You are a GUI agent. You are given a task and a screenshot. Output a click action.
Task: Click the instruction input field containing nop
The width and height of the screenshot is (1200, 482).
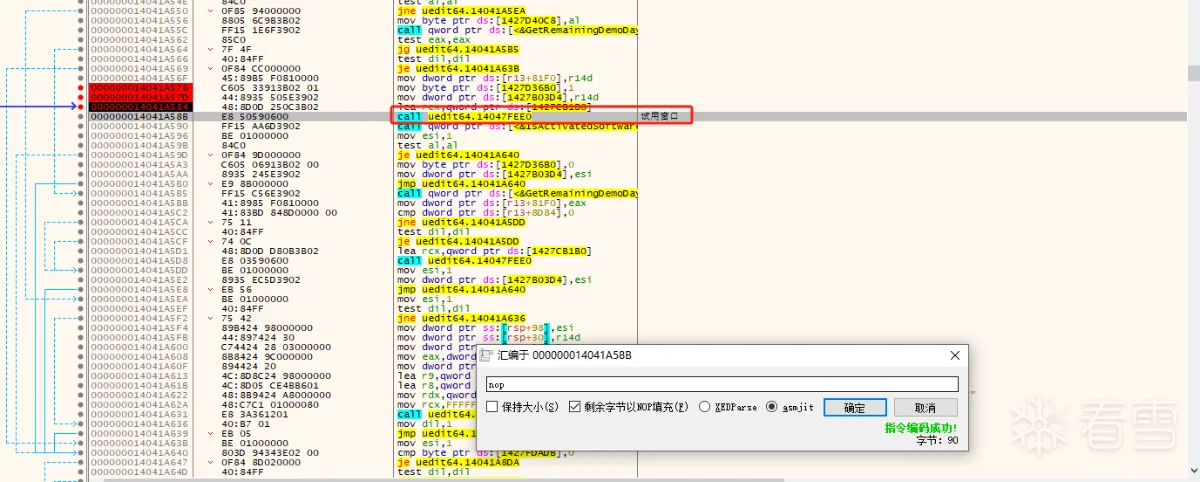tap(721, 384)
